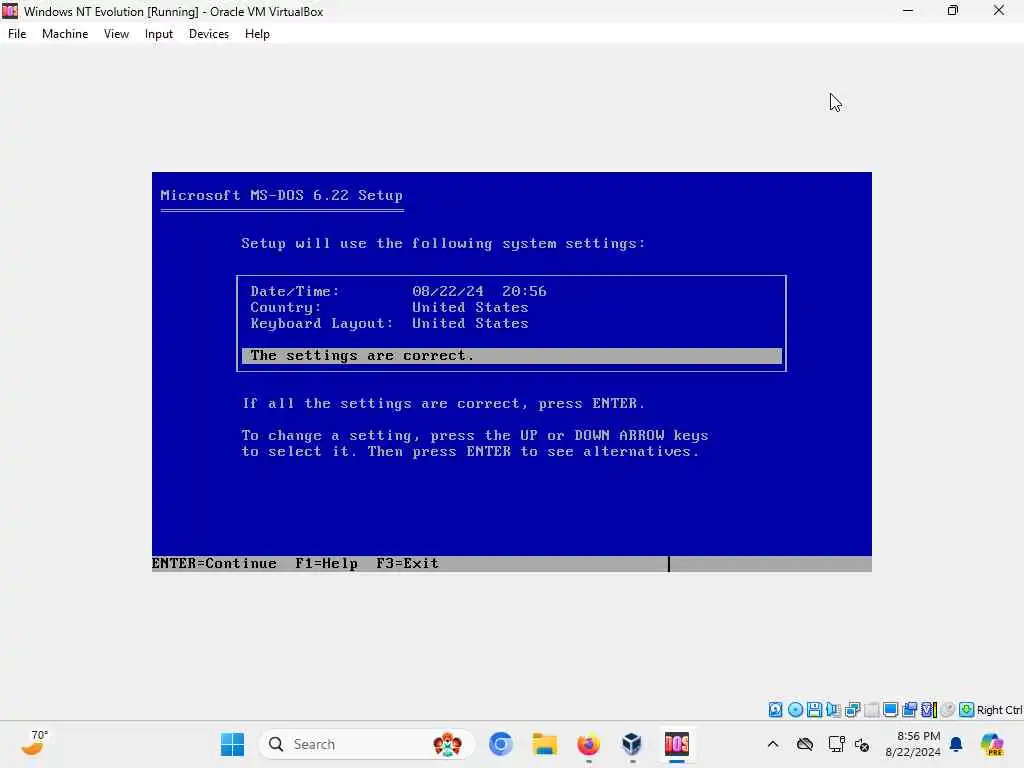This screenshot has height=768, width=1024.
Task: Open the Help menu
Action: point(257,34)
